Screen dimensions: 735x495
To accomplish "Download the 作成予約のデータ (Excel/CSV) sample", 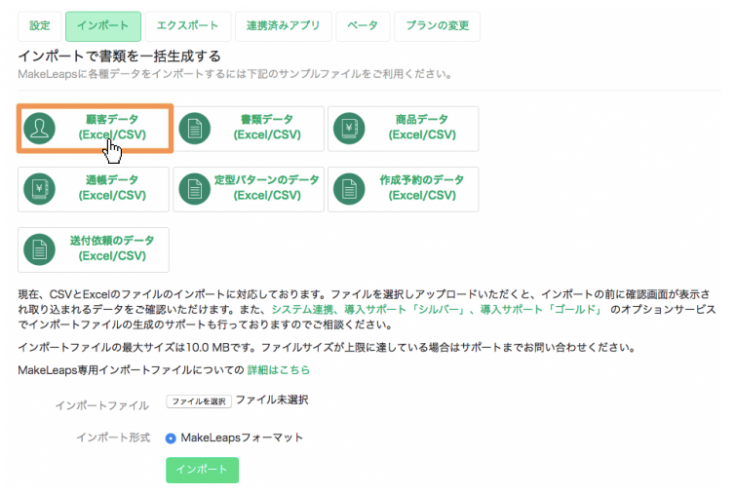I will (403, 189).
